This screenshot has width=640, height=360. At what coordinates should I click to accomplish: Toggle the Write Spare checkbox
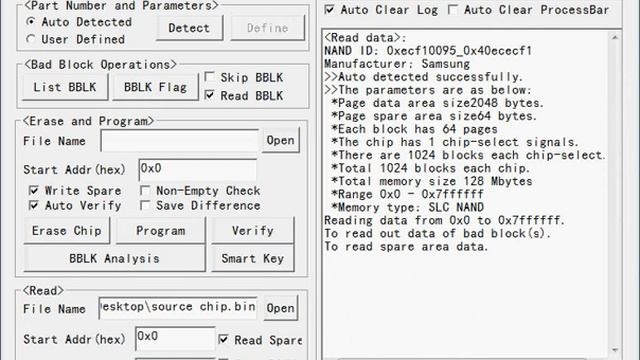point(34,191)
